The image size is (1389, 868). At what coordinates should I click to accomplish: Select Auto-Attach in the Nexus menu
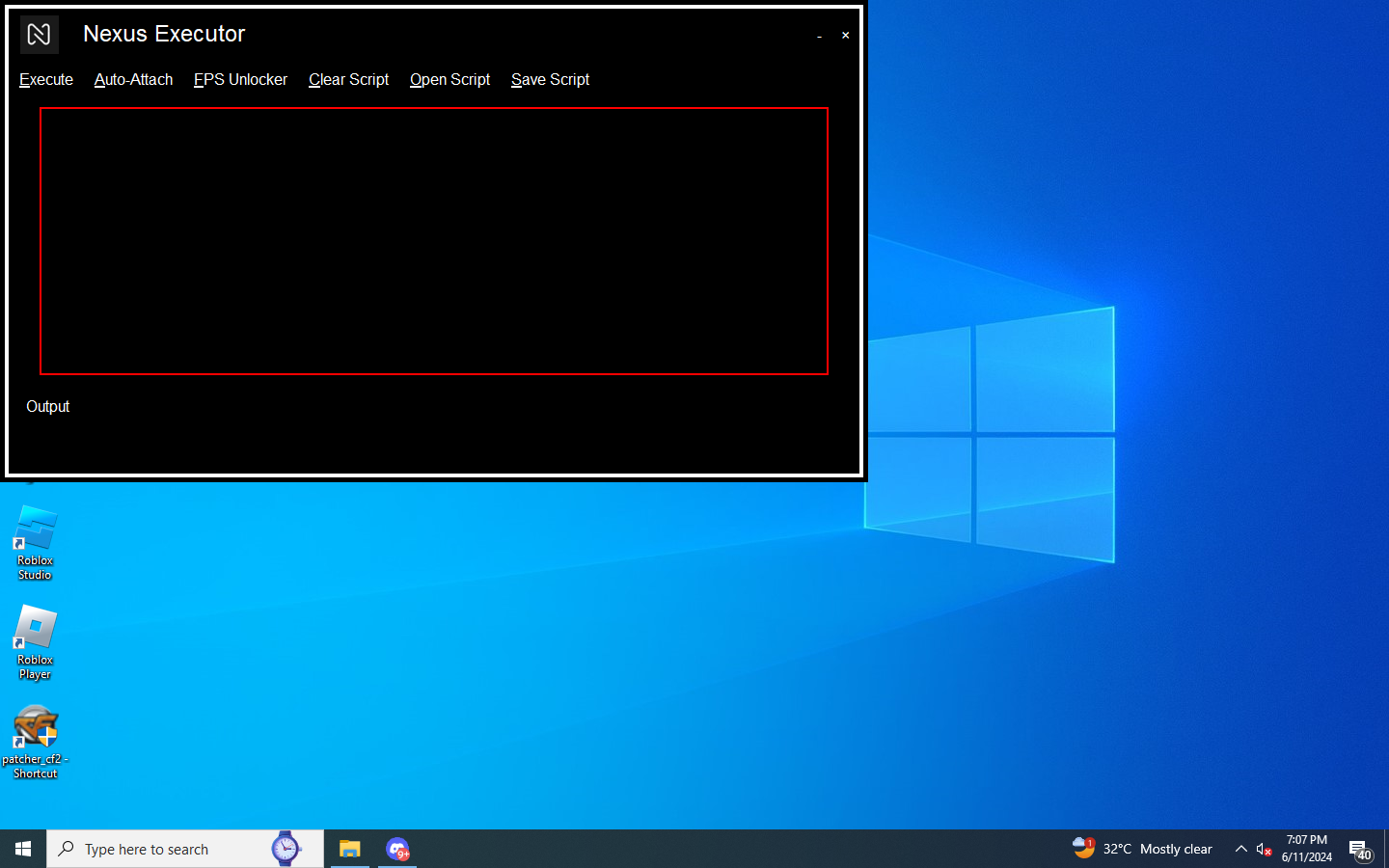(x=133, y=80)
